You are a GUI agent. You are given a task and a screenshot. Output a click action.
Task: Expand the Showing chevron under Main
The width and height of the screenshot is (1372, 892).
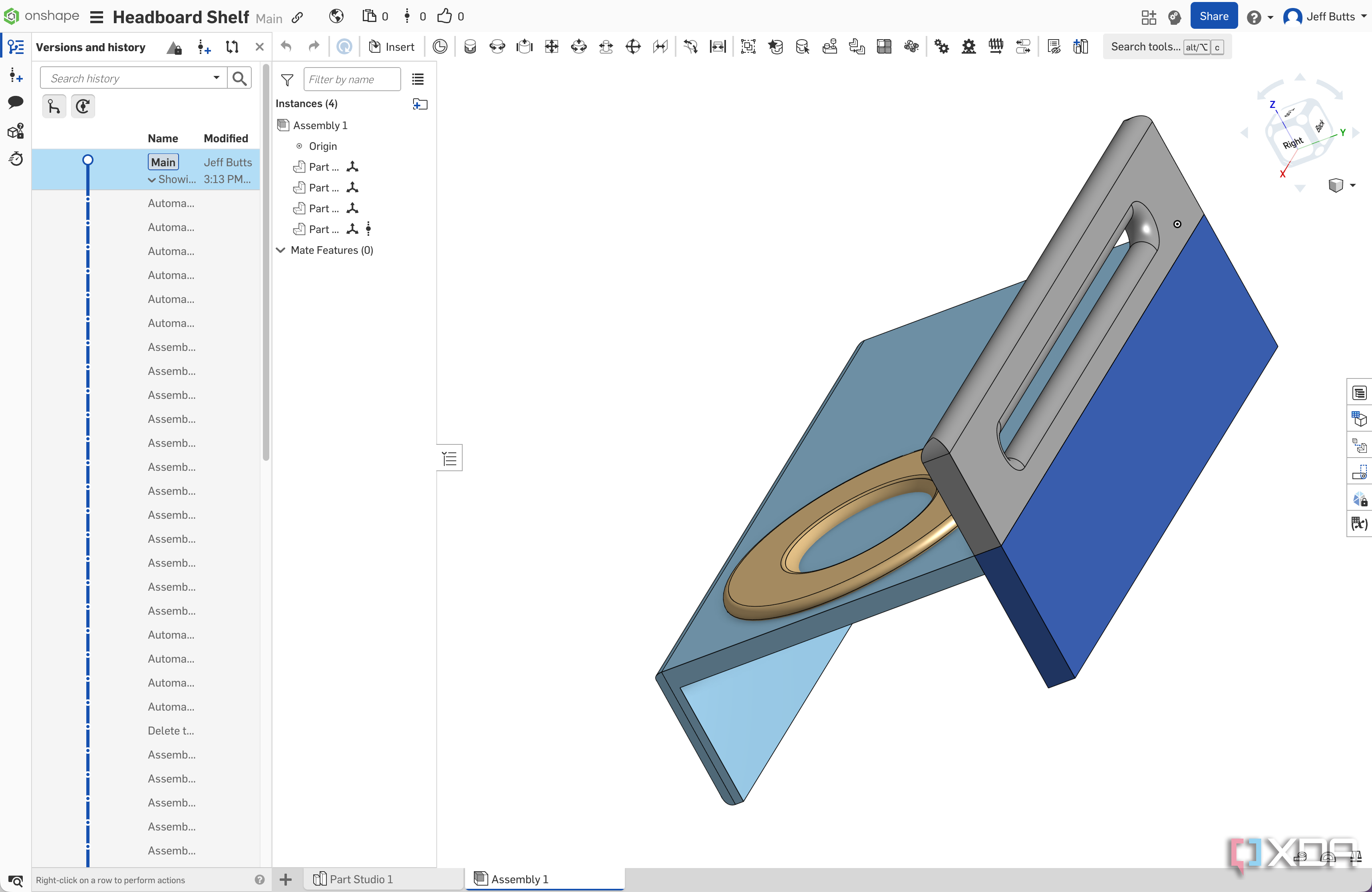pos(151,179)
